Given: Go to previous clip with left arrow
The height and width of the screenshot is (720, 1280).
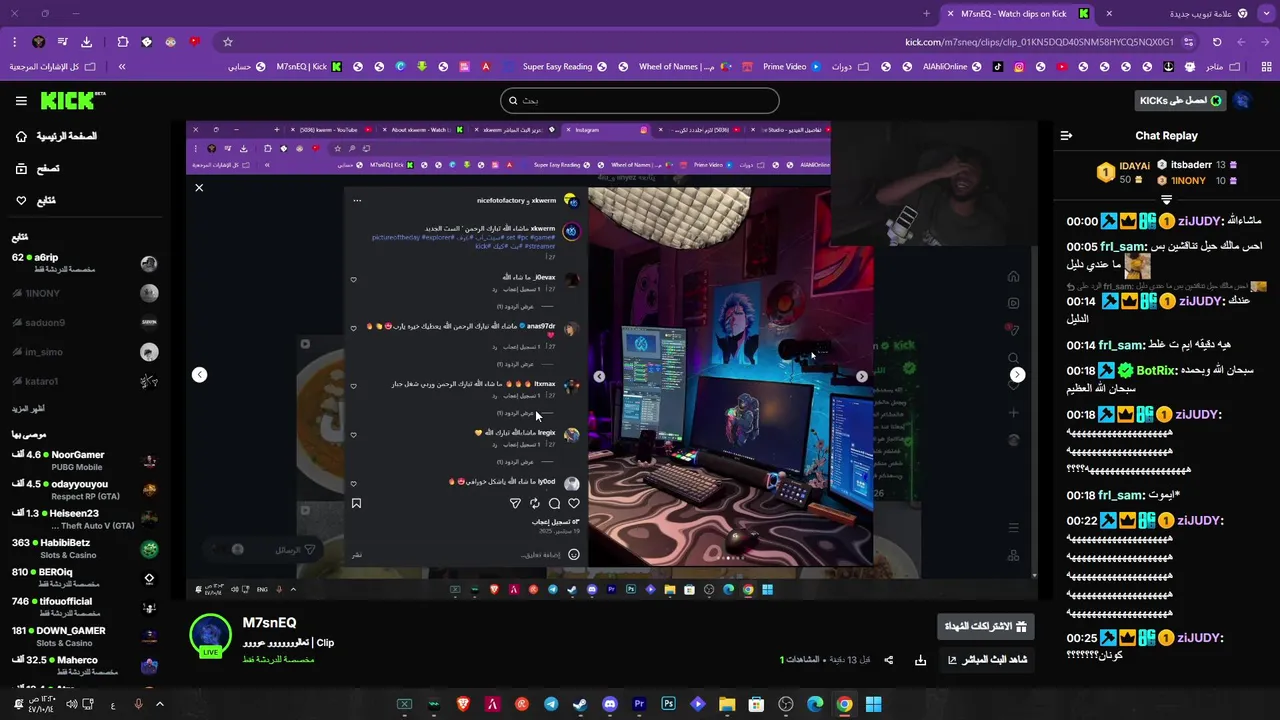Looking at the screenshot, I should point(199,374).
